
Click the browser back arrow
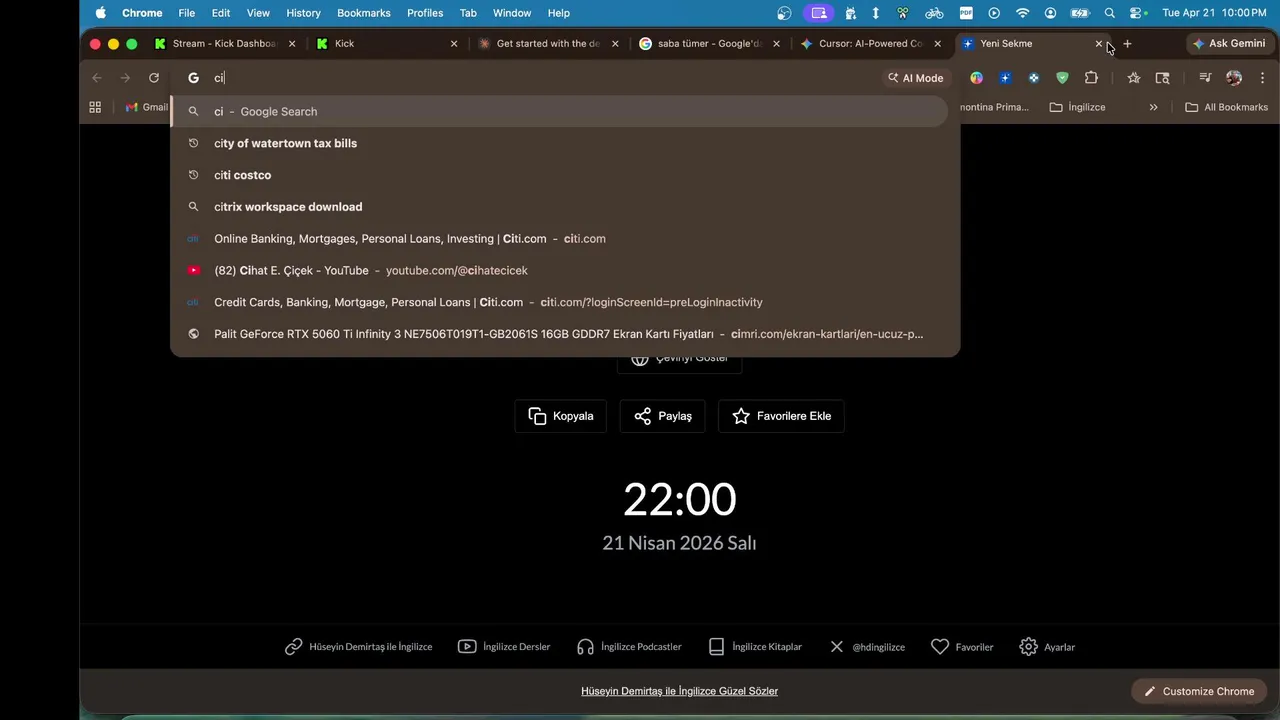pyautogui.click(x=97, y=78)
